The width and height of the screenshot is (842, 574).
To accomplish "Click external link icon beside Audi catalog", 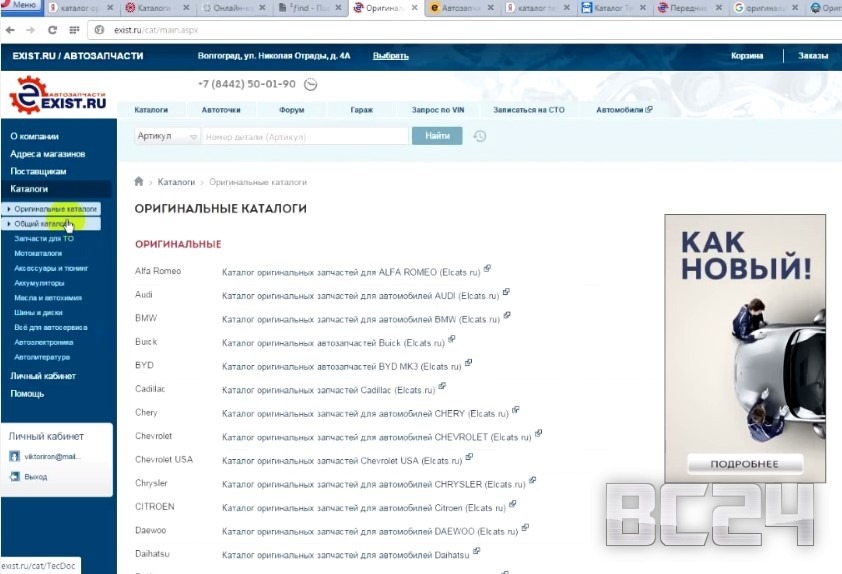I will click(506, 292).
